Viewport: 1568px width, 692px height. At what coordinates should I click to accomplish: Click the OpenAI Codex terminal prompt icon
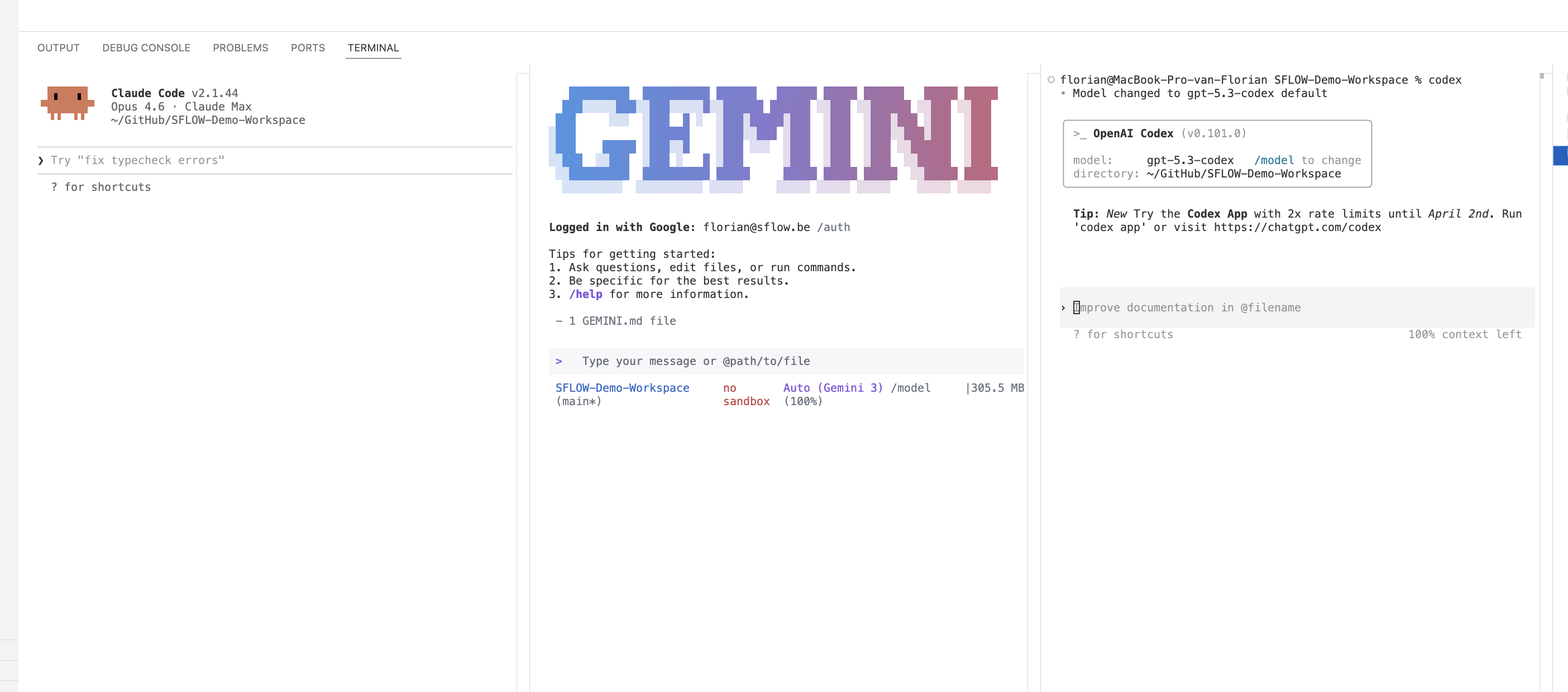tap(1078, 133)
